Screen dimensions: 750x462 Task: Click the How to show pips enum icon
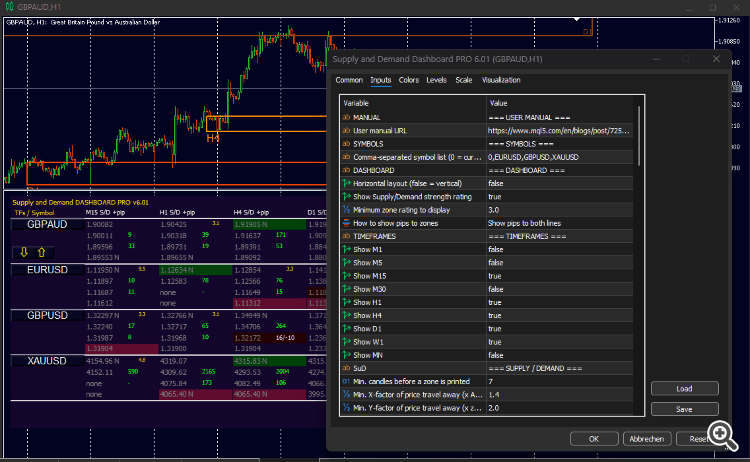(x=346, y=223)
